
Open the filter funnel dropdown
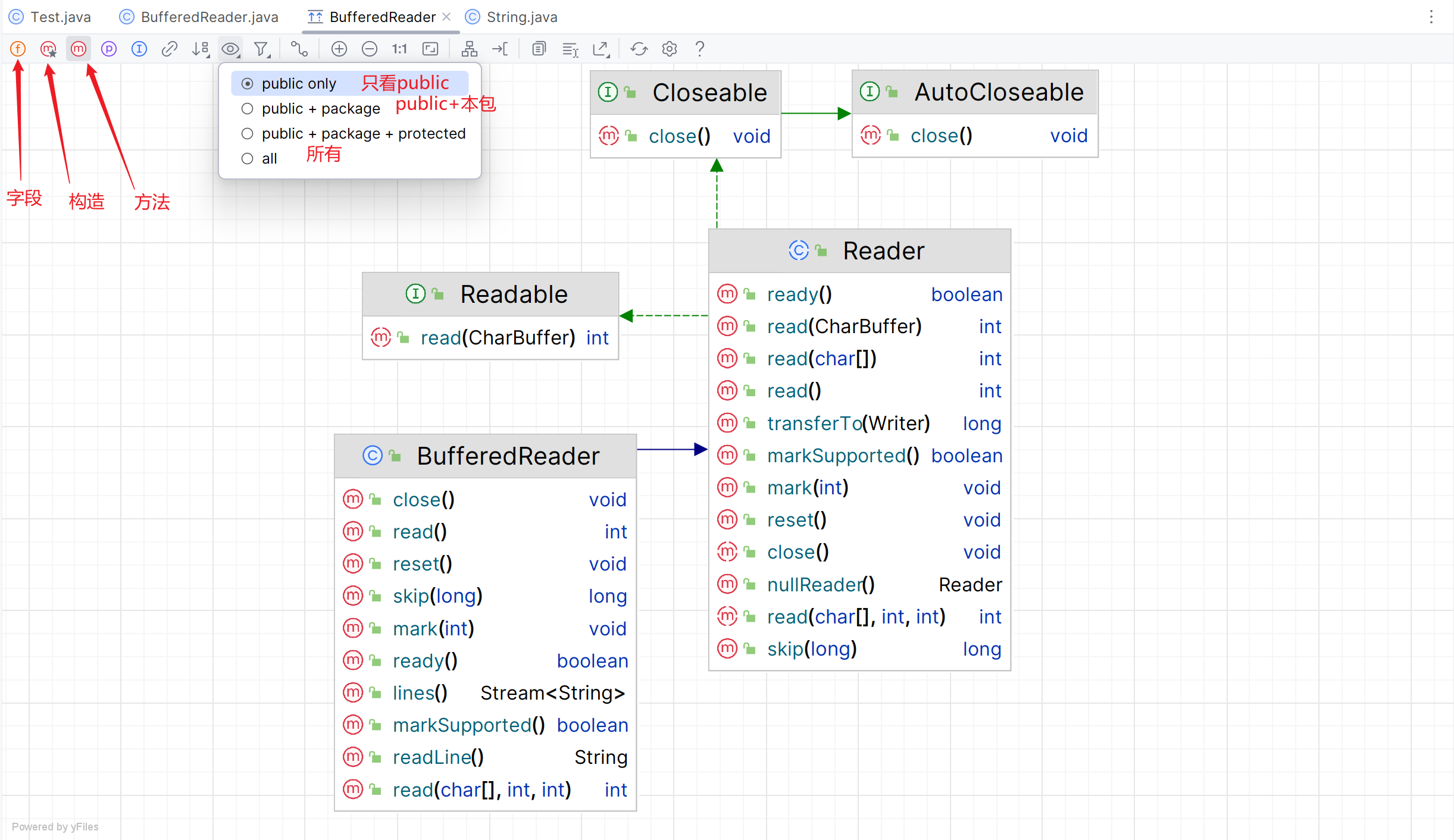pos(262,49)
